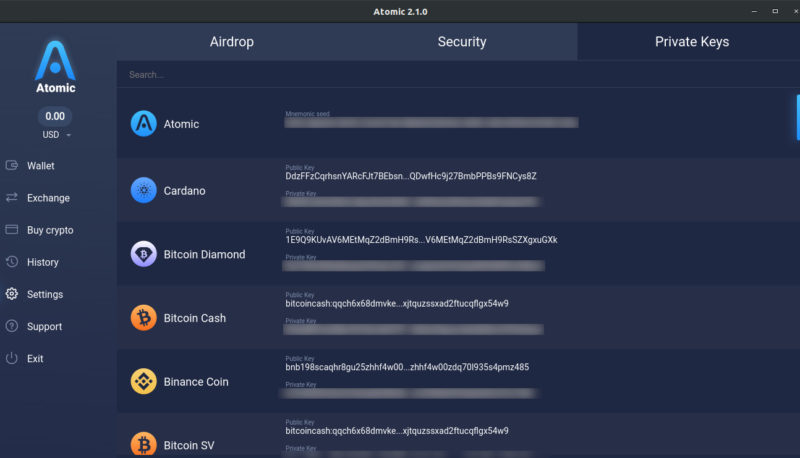Click the History clock icon

click(12, 262)
